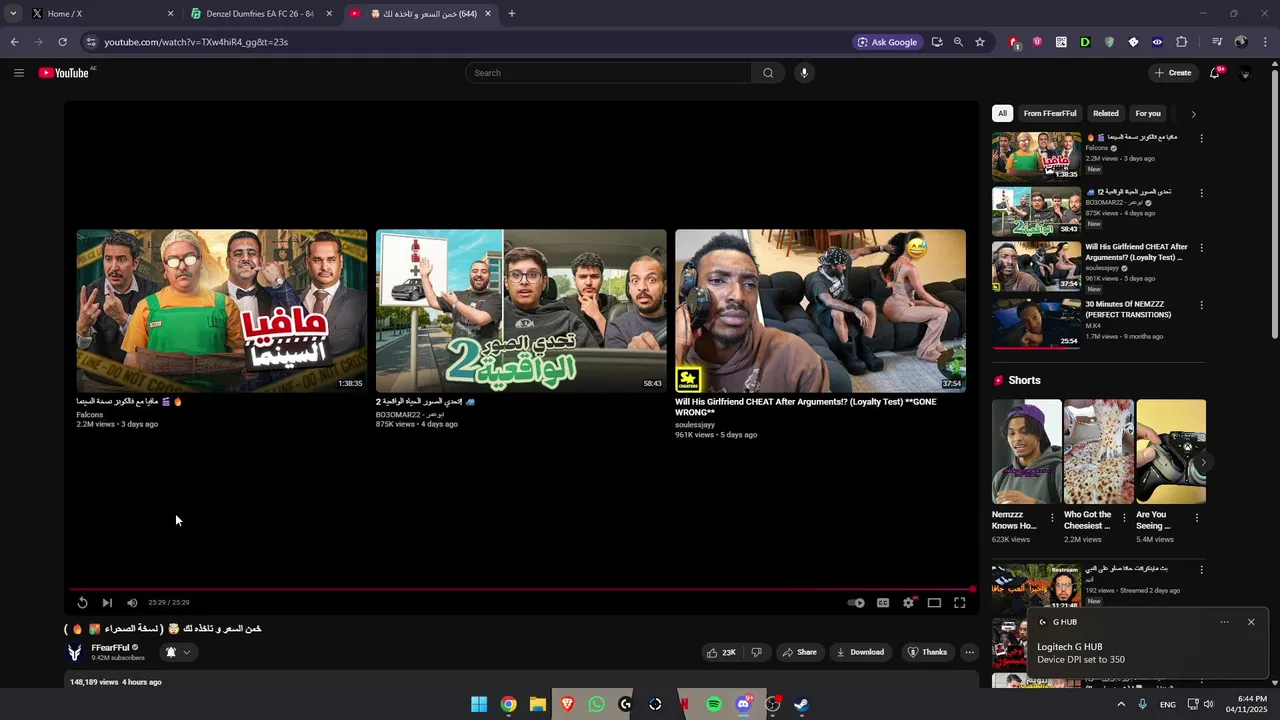Reload the page
This screenshot has width=1280, height=720.
click(62, 42)
